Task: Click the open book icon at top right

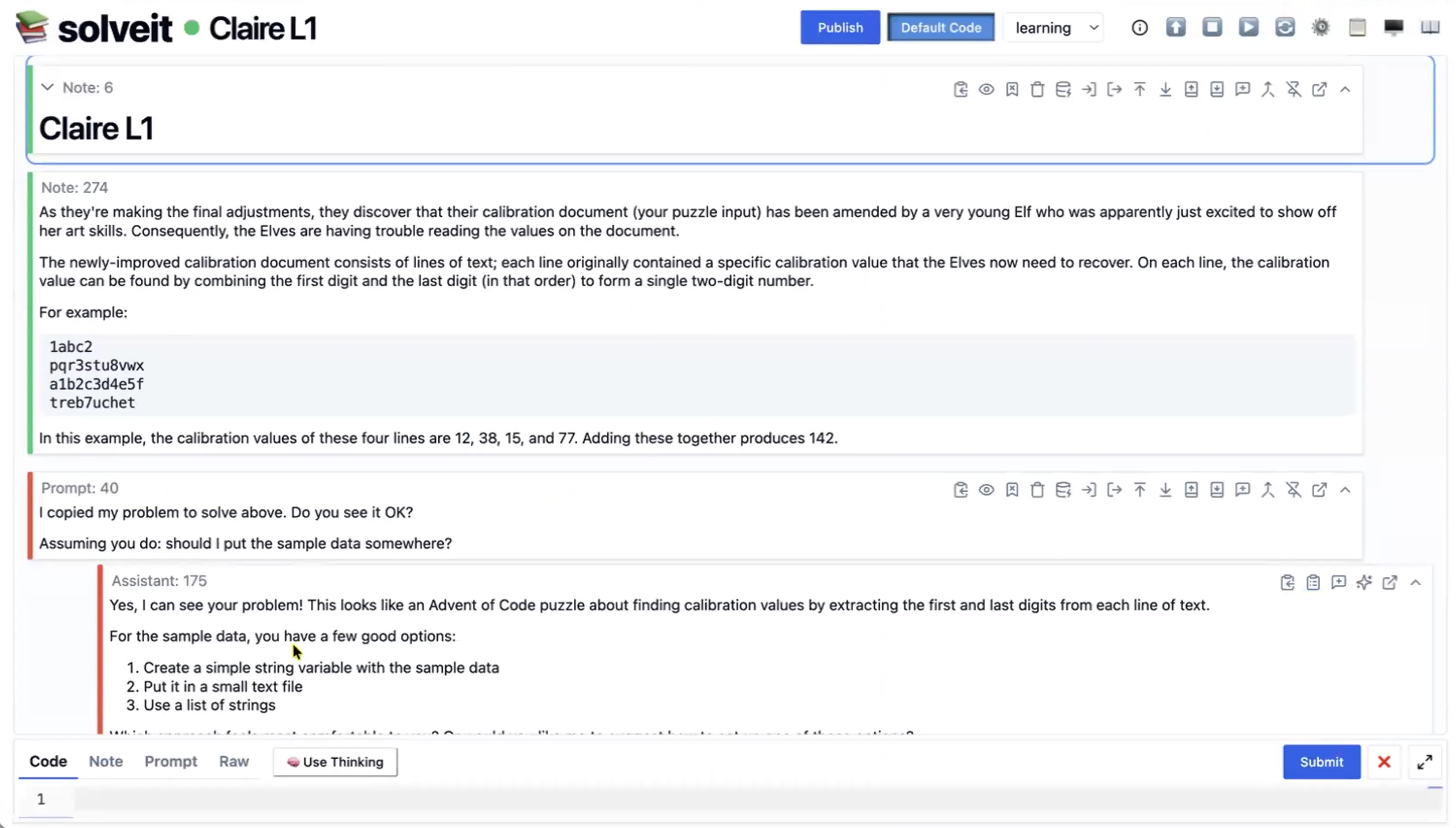Action: (1430, 27)
